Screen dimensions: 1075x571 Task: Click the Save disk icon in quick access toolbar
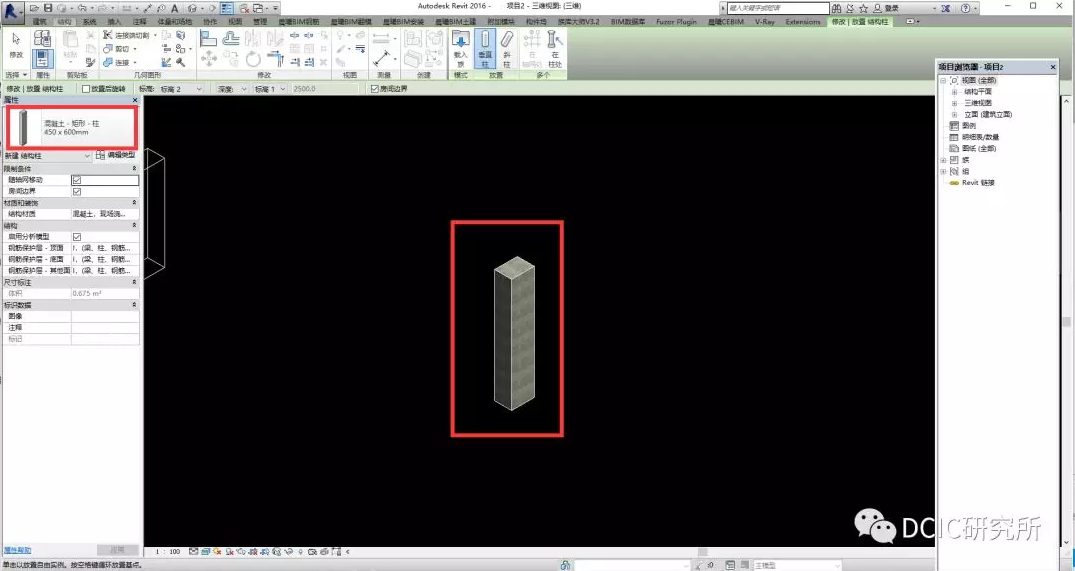48,8
